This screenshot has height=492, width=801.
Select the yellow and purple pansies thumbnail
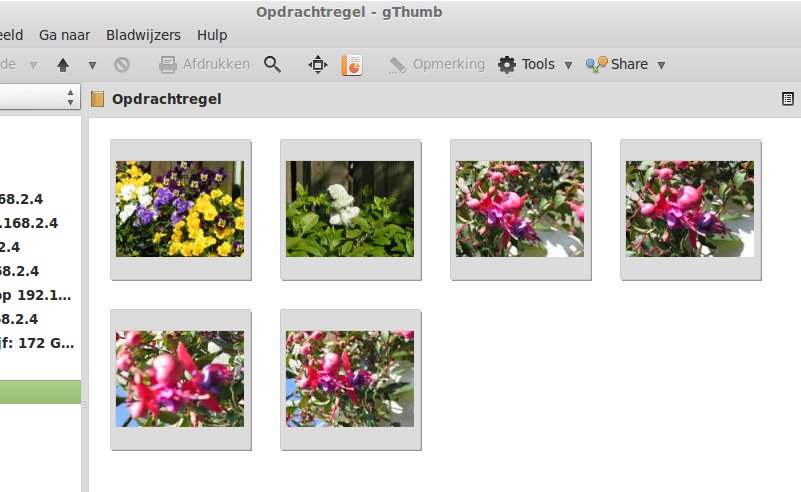point(180,209)
